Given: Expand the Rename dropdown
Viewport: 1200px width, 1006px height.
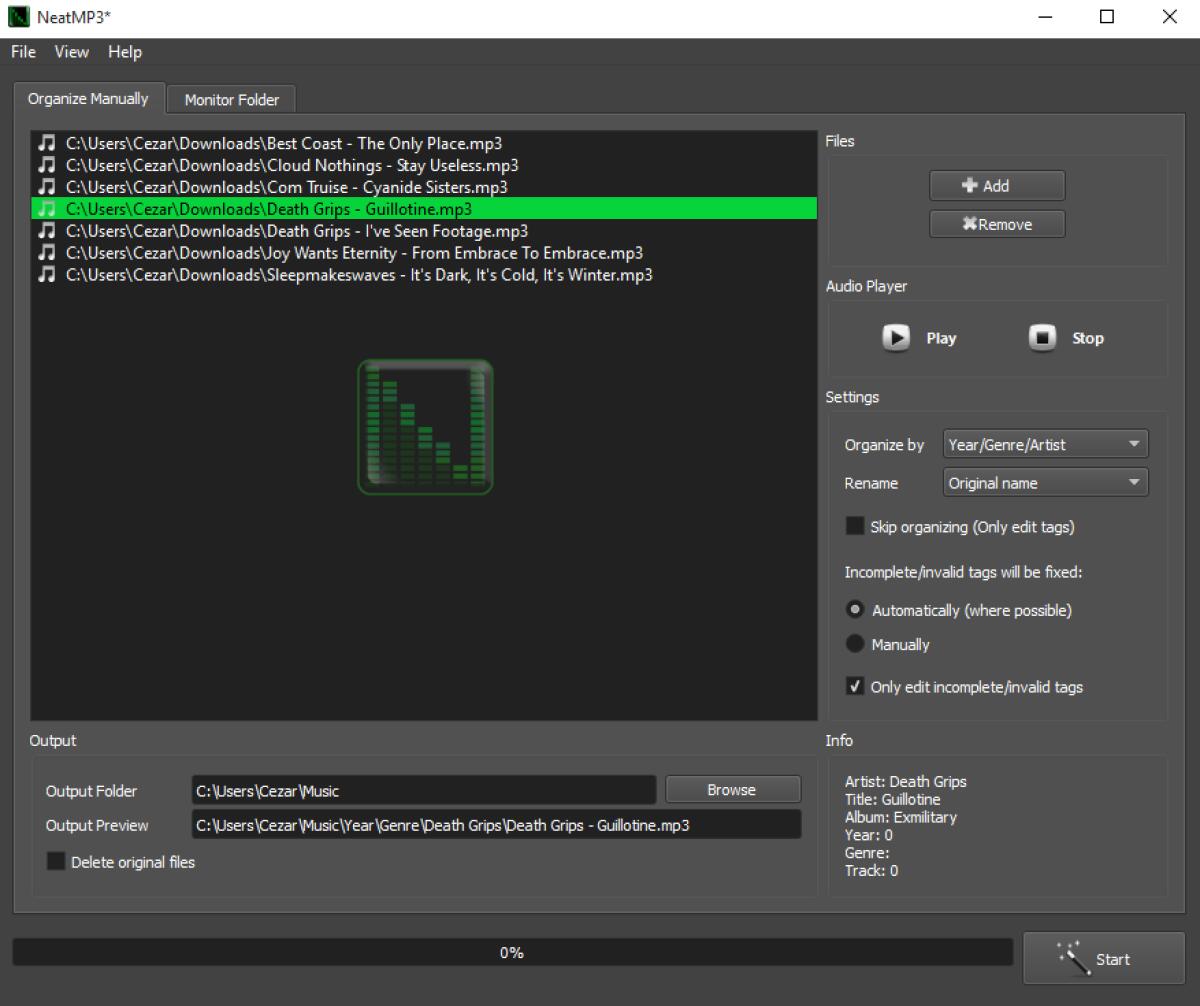Looking at the screenshot, I should (1045, 483).
